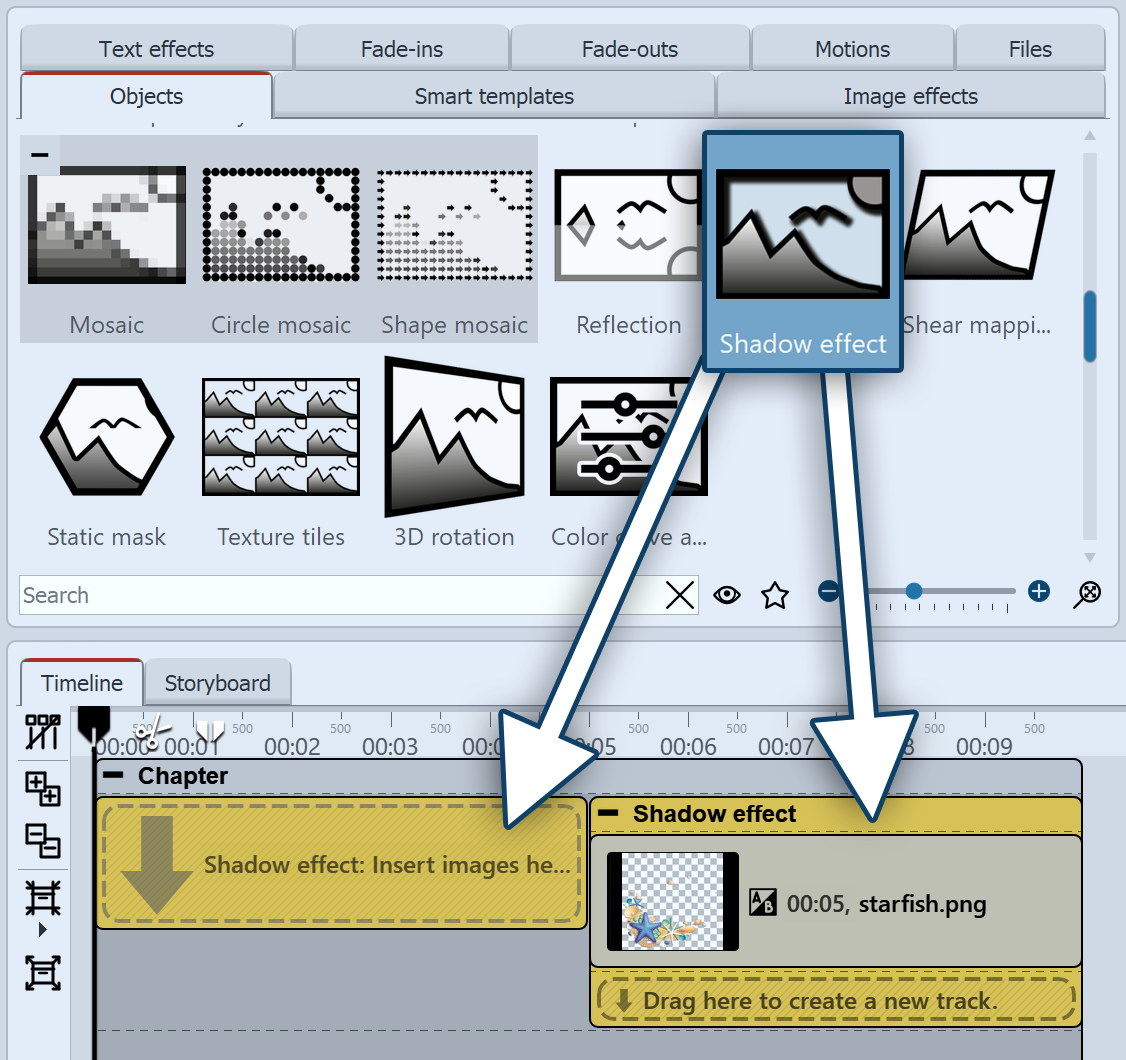
Task: Click the zoom-to-fit magnifier icon
Action: tap(1090, 593)
